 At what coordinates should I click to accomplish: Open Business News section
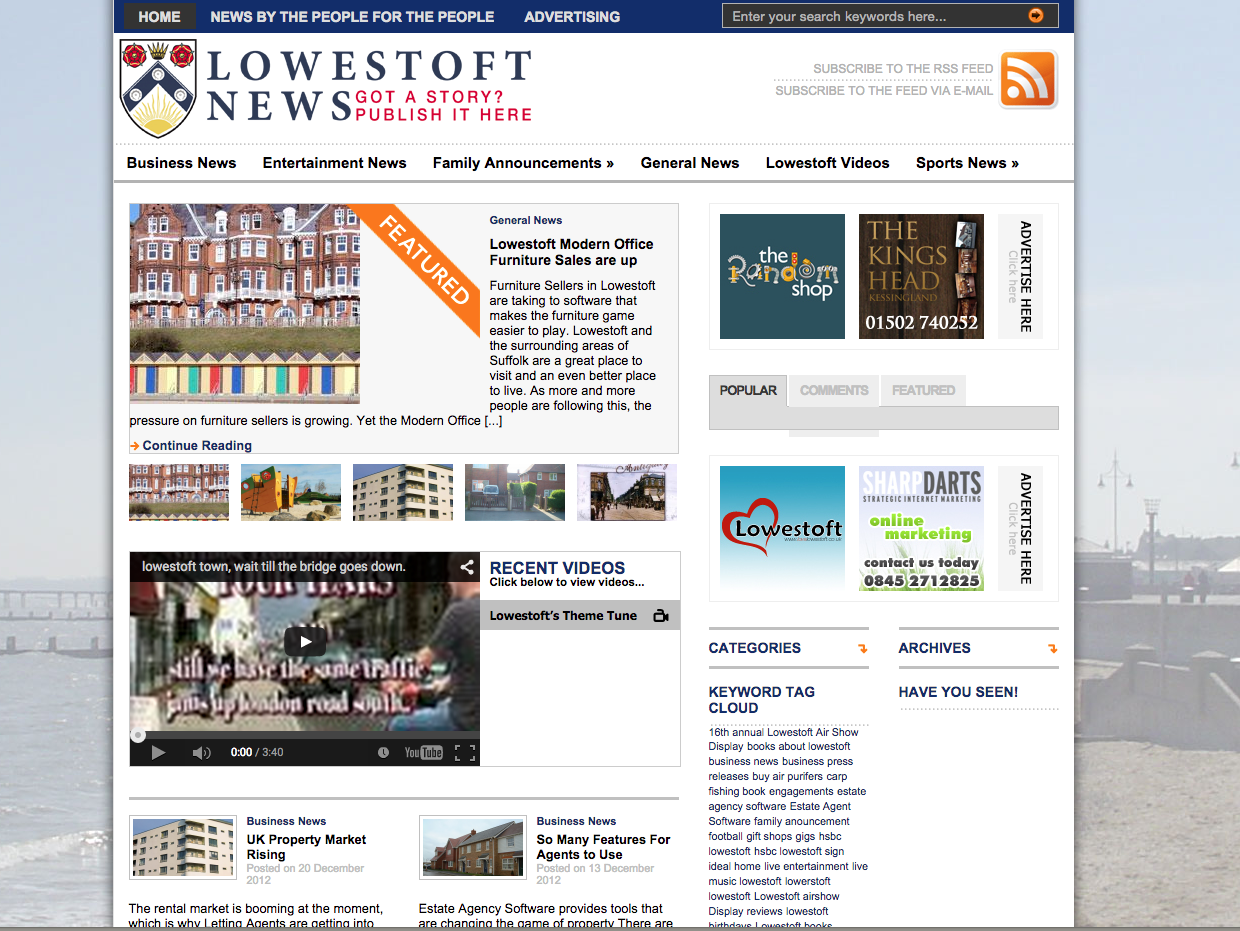click(182, 163)
